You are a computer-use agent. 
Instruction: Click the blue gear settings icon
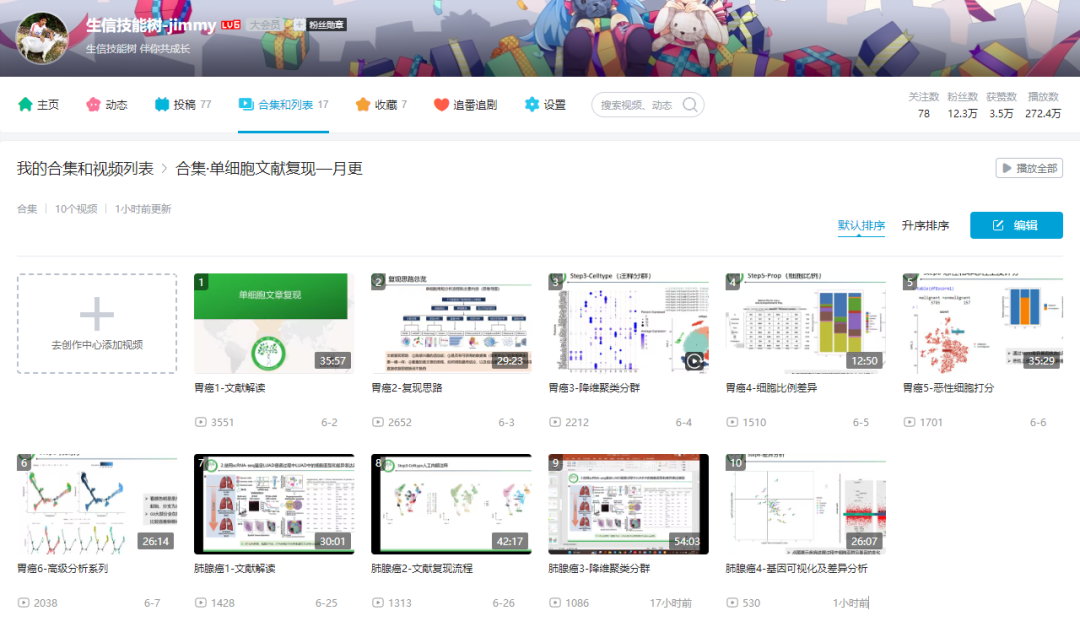coord(532,105)
